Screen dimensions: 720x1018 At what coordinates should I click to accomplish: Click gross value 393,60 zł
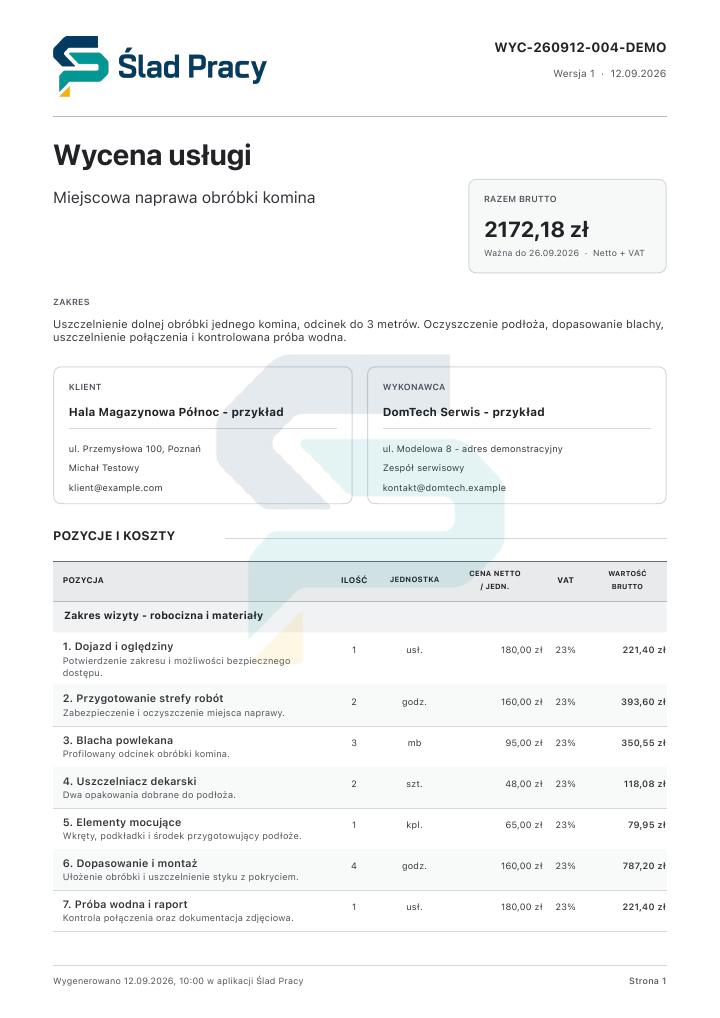[643, 702]
